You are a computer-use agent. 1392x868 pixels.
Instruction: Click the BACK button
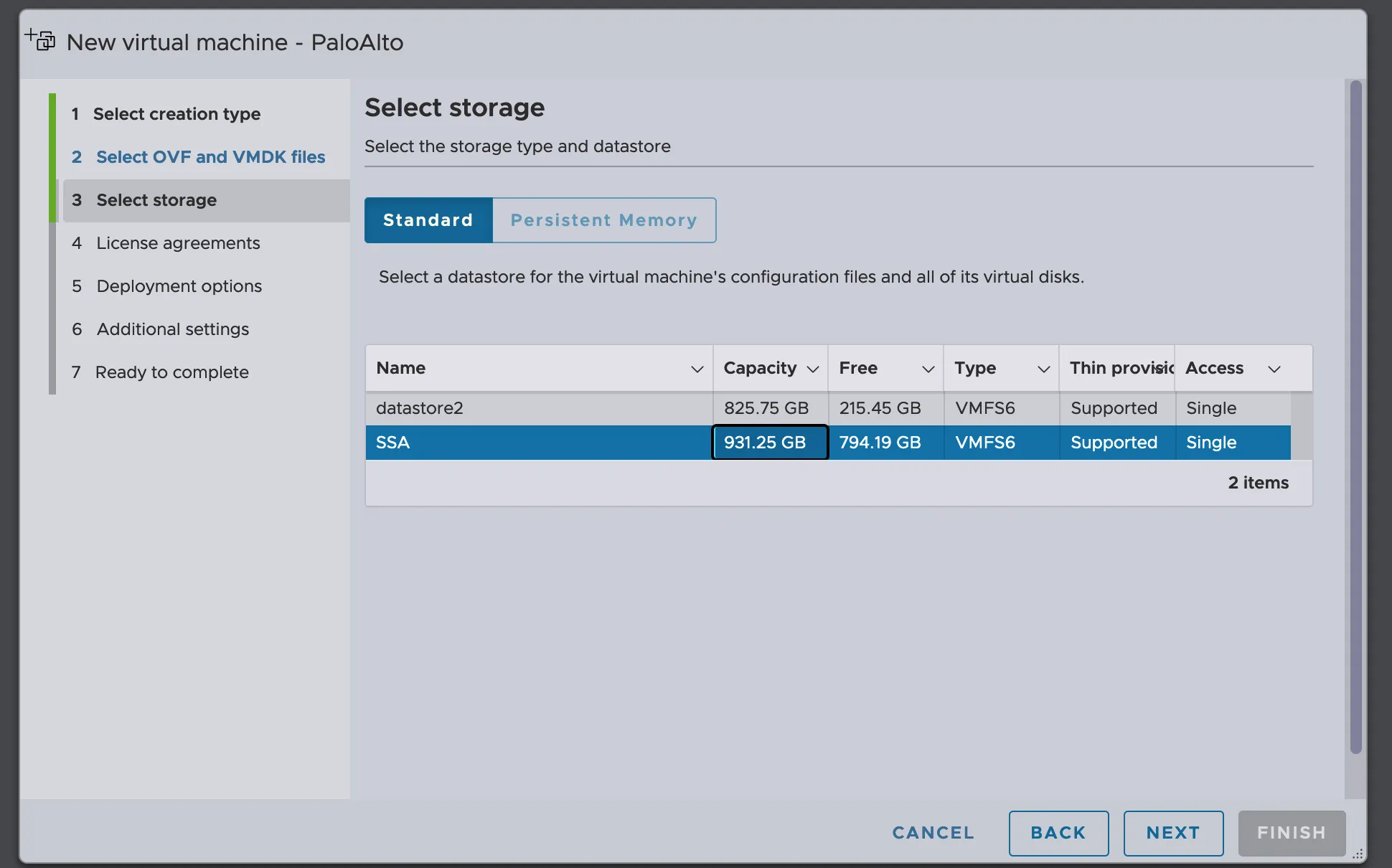[1058, 833]
